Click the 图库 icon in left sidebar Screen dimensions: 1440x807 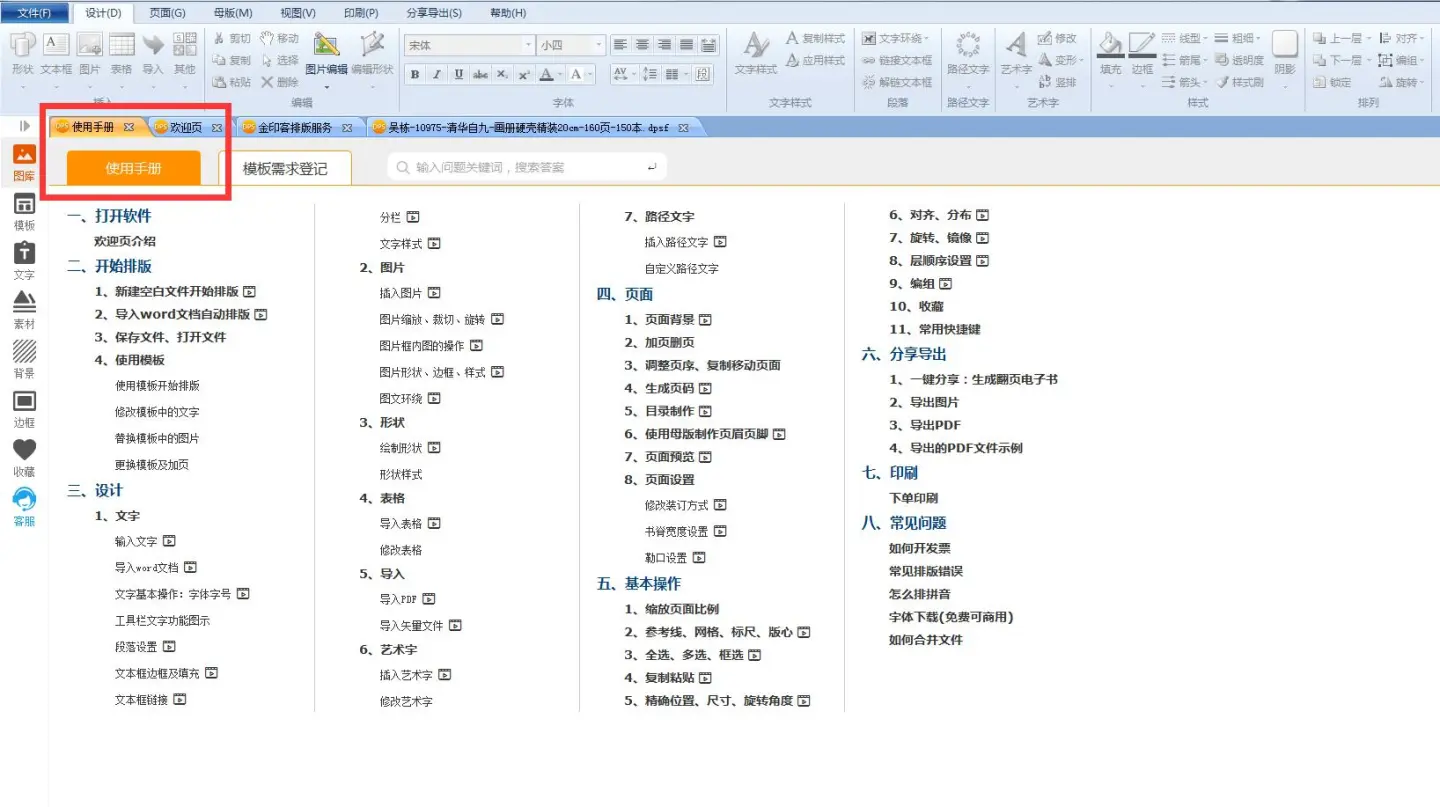(x=24, y=162)
